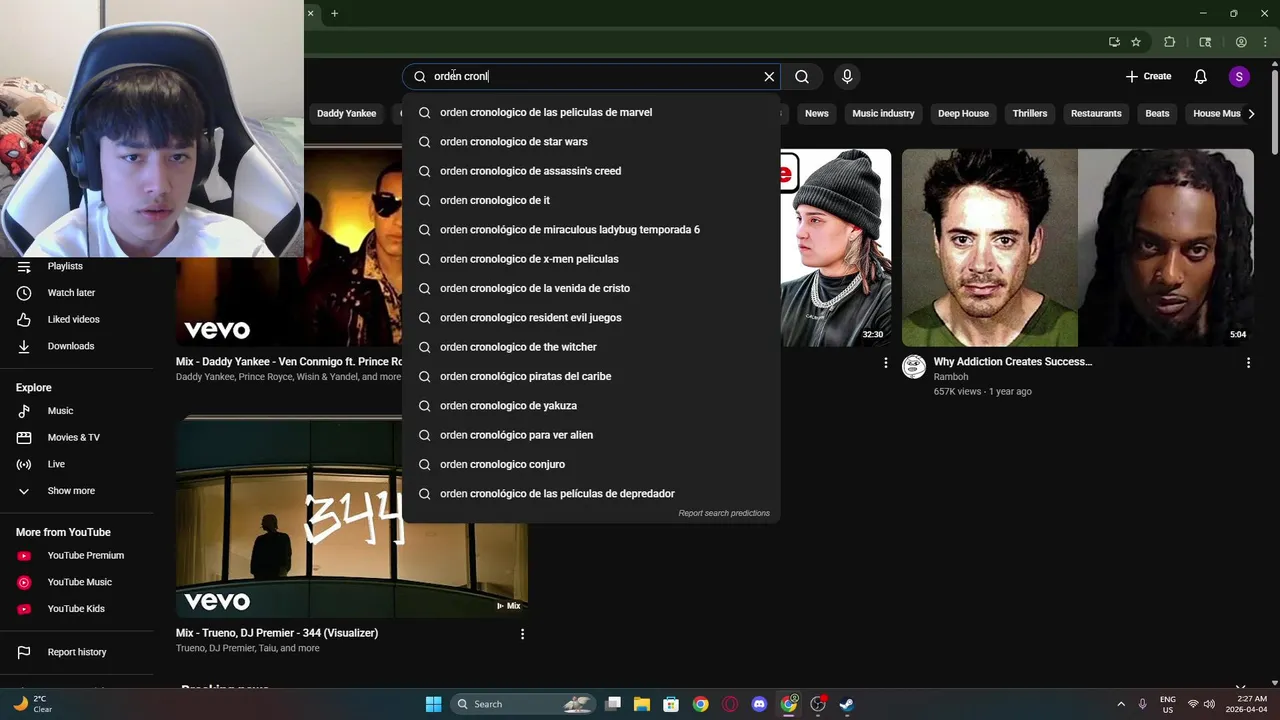1280x720 pixels.
Task: Select Music industry filter chip
Action: tap(883, 113)
